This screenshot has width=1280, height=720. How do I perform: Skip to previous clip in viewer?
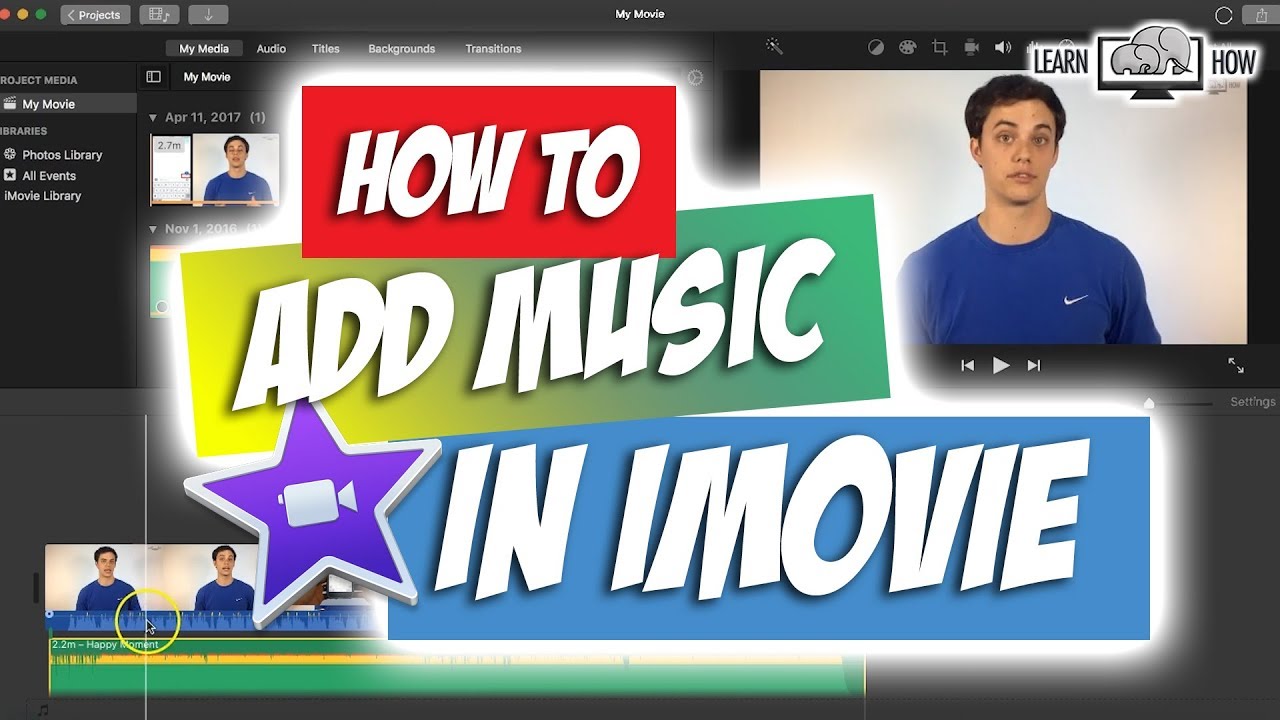(x=967, y=366)
